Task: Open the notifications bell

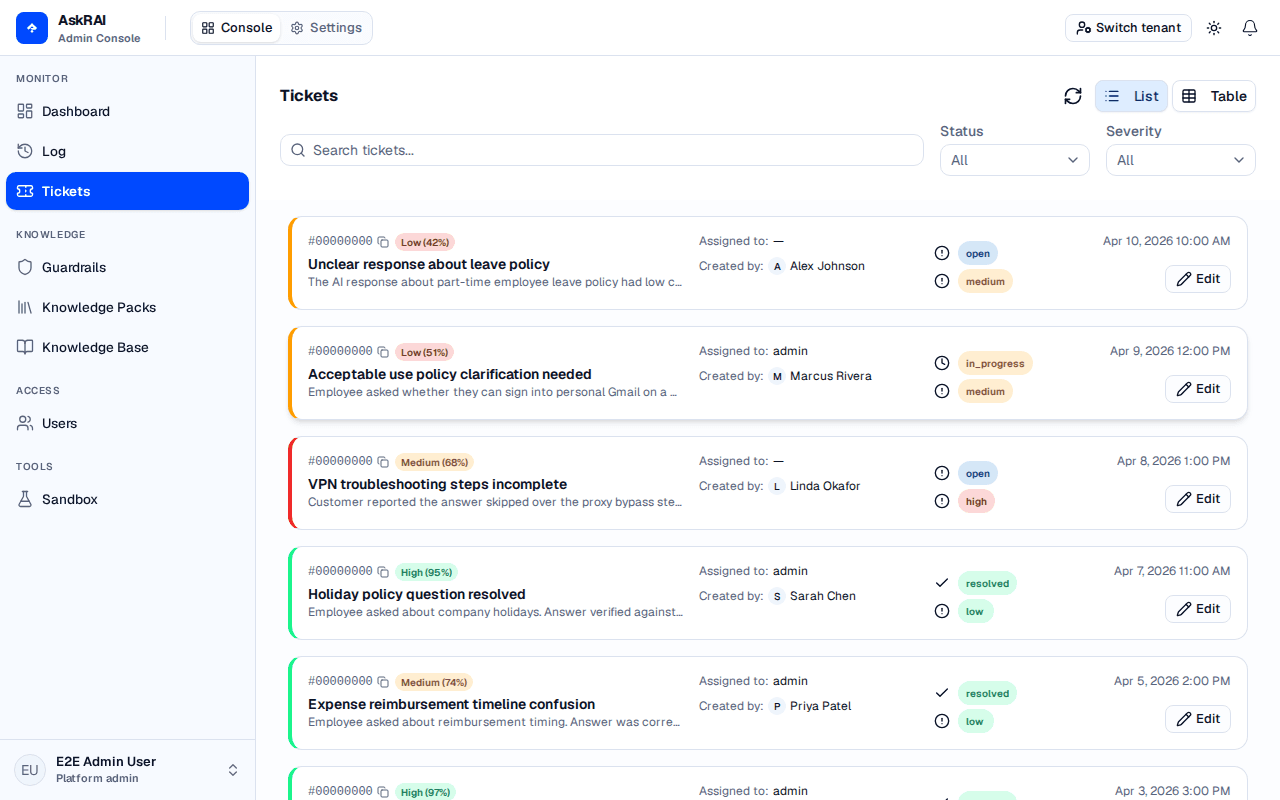Action: (1250, 28)
